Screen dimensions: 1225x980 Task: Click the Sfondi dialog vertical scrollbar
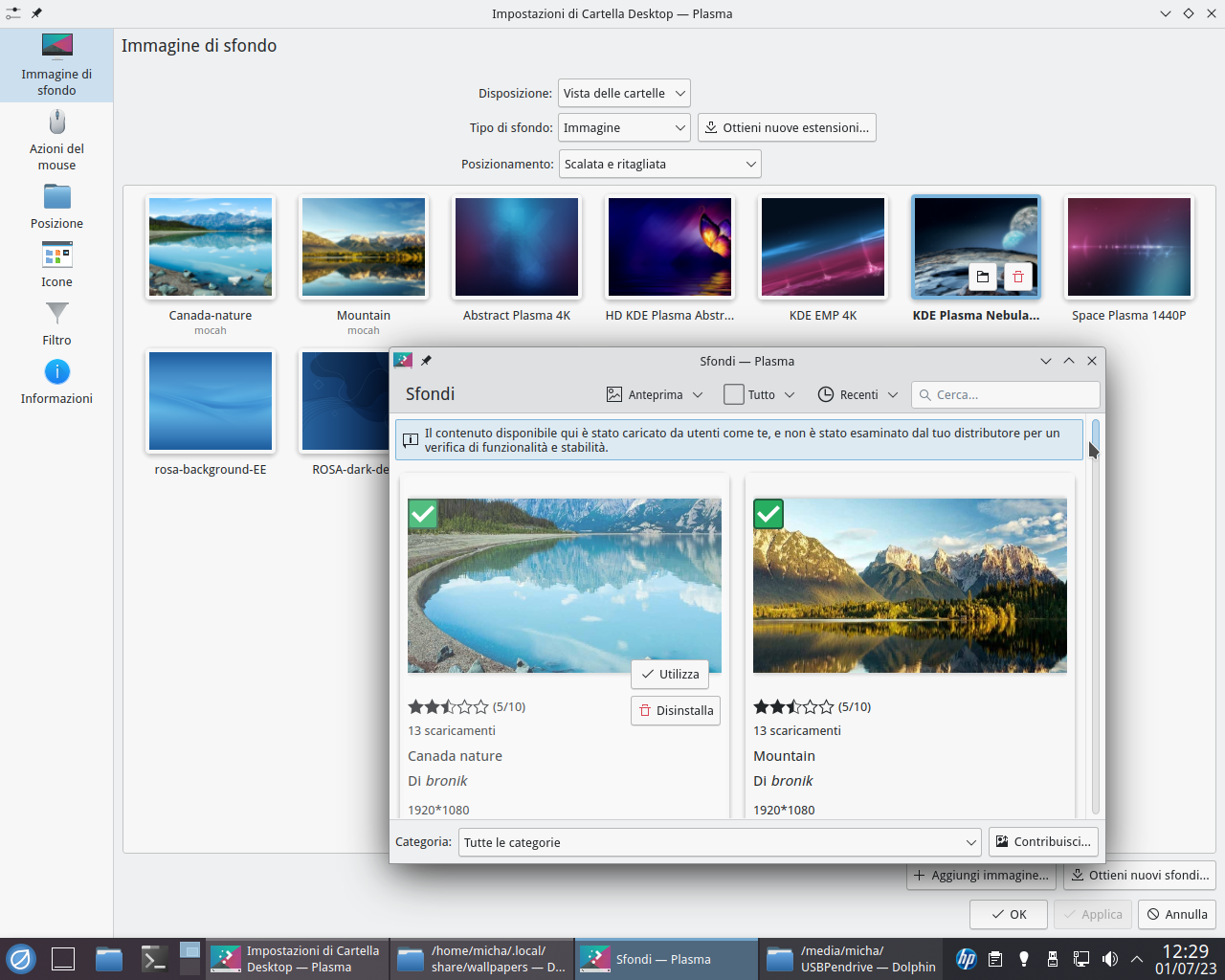[x=1096, y=622]
